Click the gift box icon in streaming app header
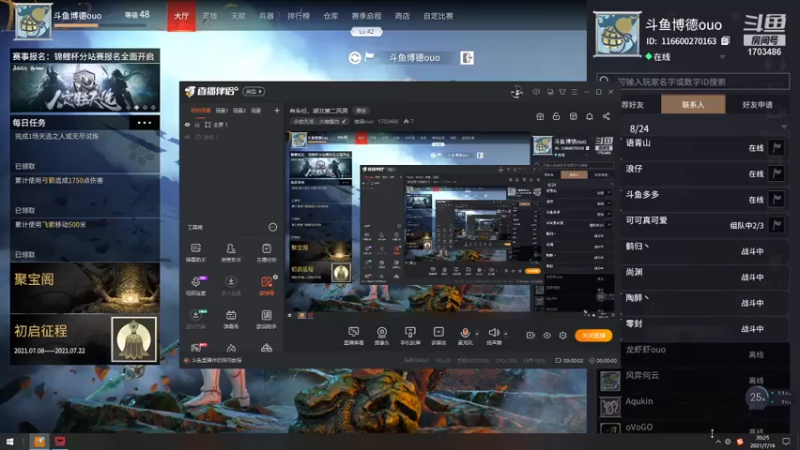The image size is (800, 450). point(540,116)
